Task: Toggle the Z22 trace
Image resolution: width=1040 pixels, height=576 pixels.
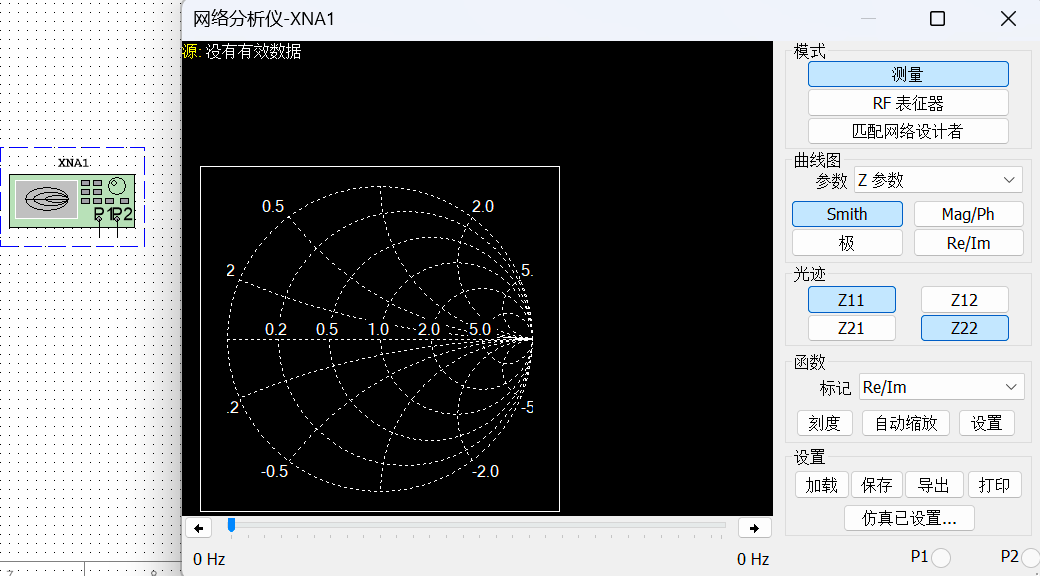Action: tap(964, 328)
